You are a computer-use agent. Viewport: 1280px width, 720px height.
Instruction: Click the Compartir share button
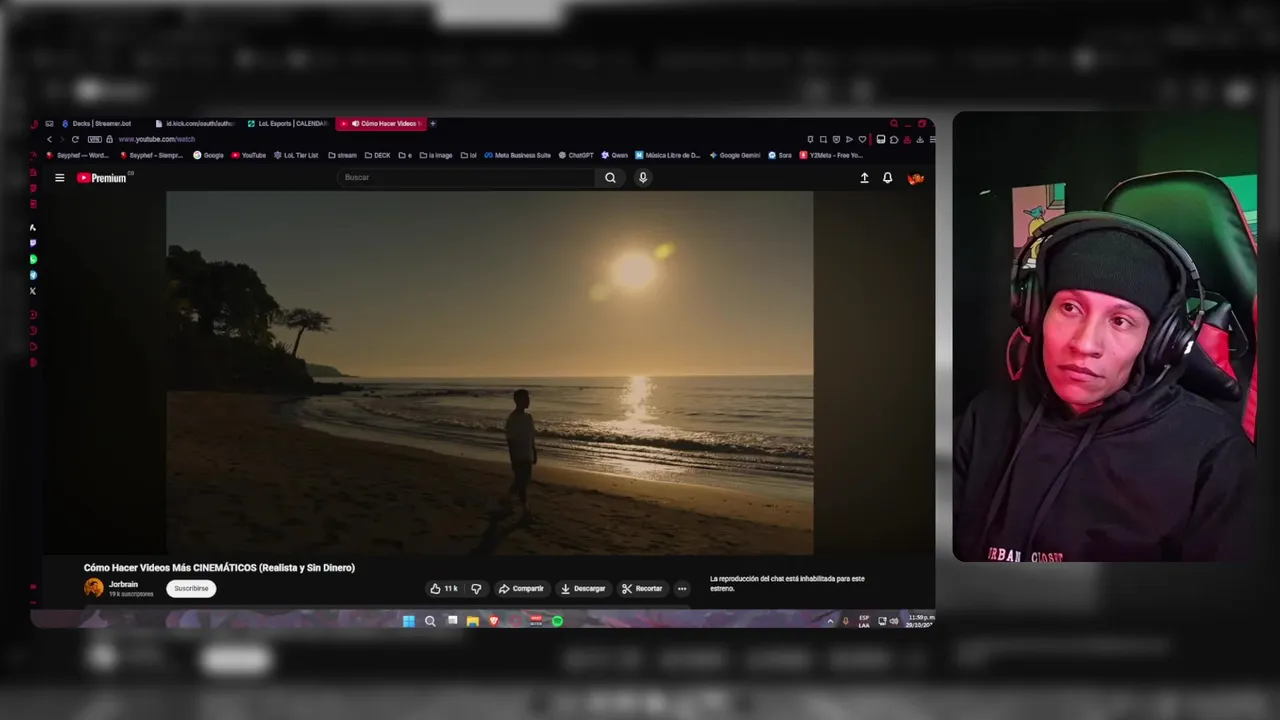click(521, 589)
